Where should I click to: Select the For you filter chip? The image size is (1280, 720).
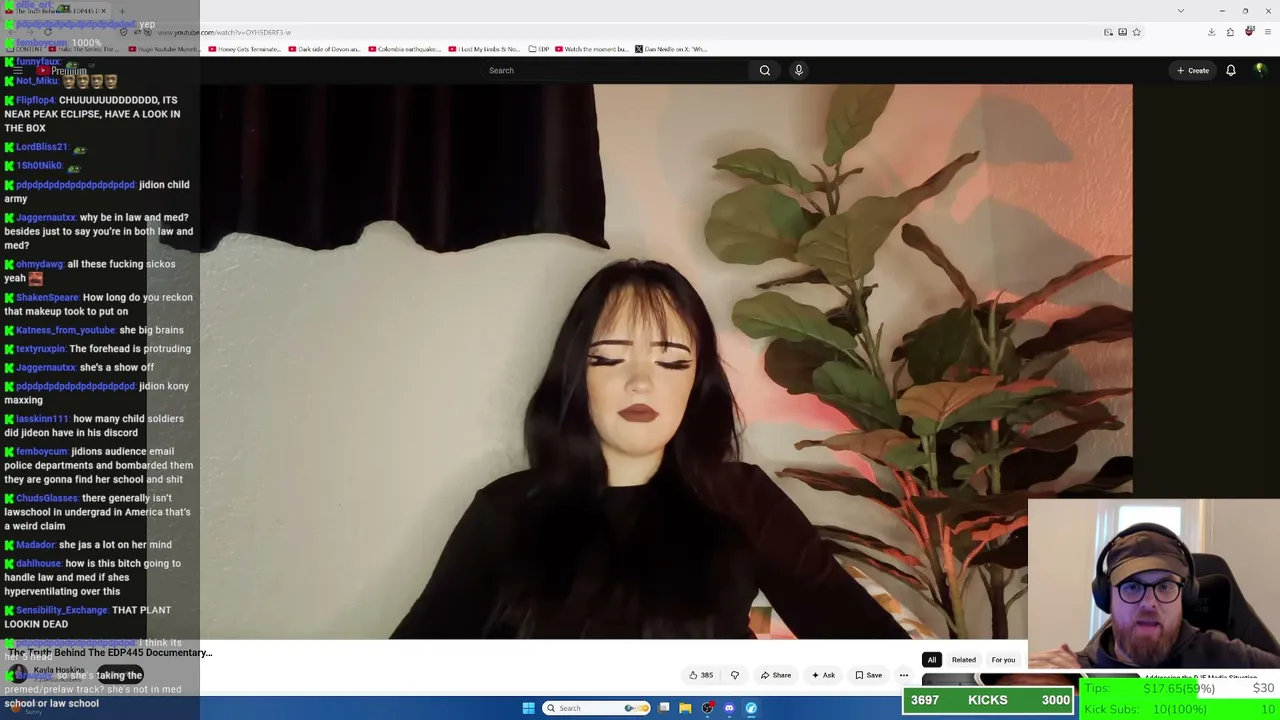click(1003, 660)
